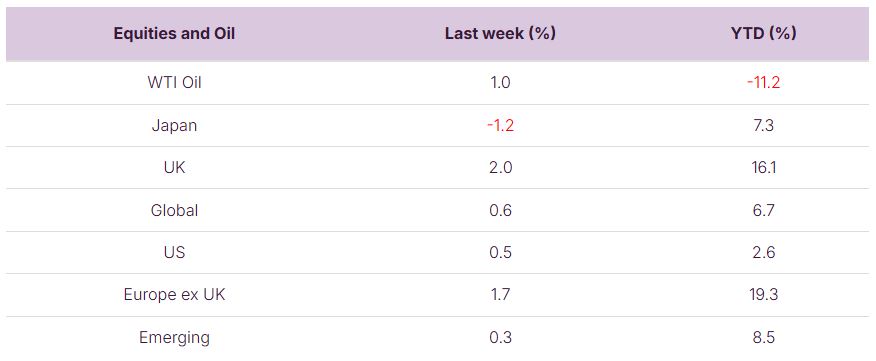Select the Emerging row label

[174, 338]
